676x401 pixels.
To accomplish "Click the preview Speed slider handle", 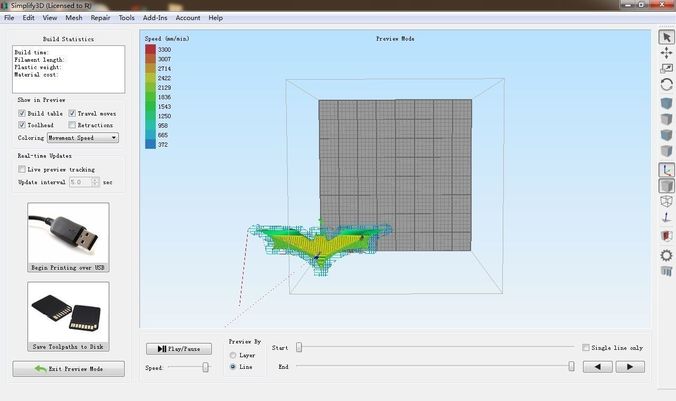I will (206, 367).
